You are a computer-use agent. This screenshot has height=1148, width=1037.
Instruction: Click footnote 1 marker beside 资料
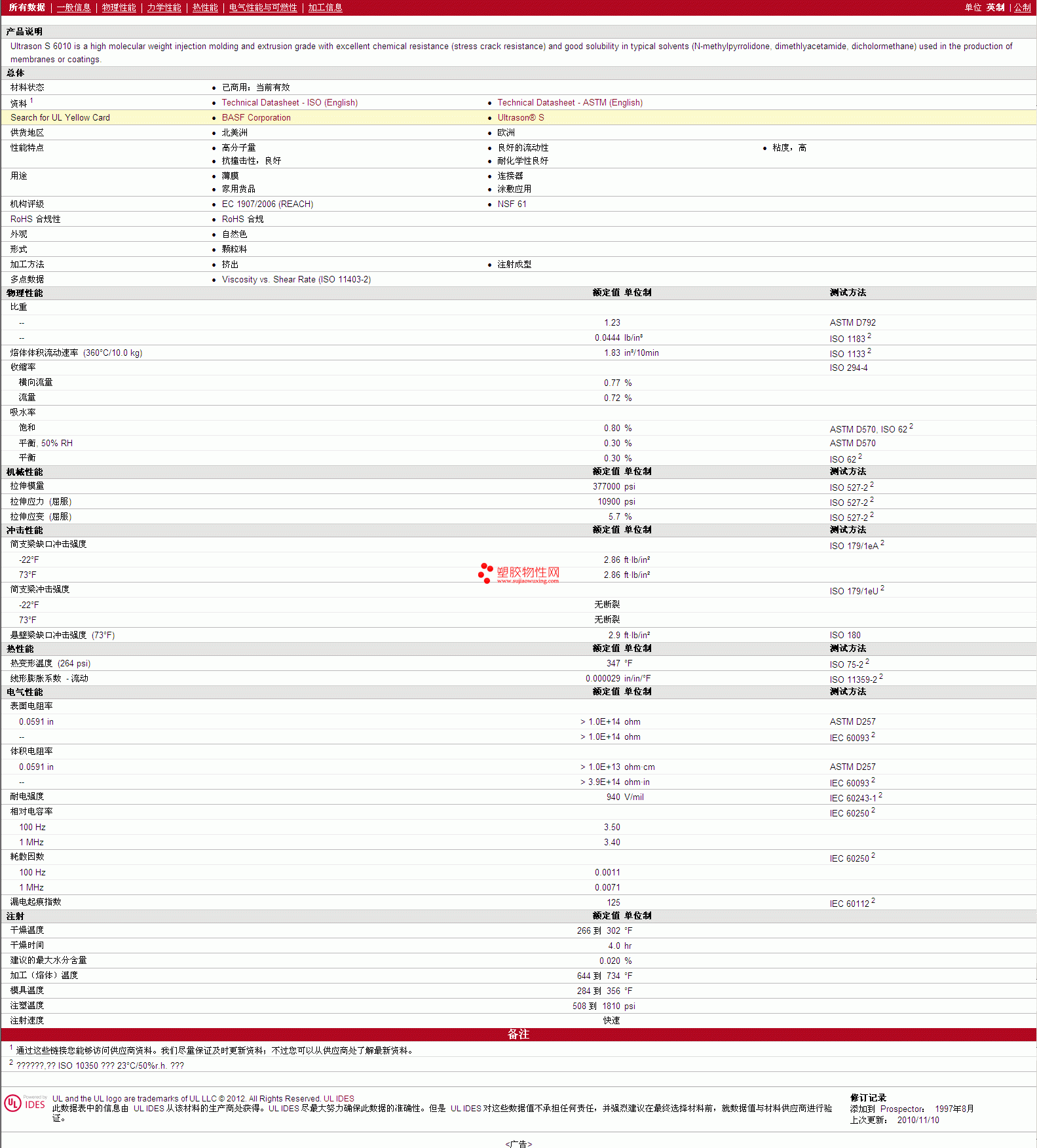[x=31, y=101]
